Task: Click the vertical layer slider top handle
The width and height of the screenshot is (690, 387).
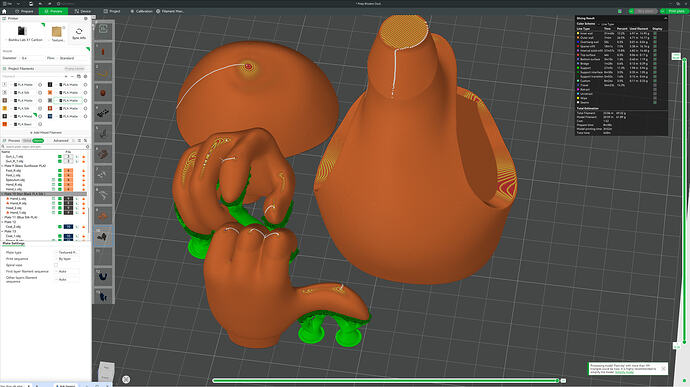Action: click(684, 59)
